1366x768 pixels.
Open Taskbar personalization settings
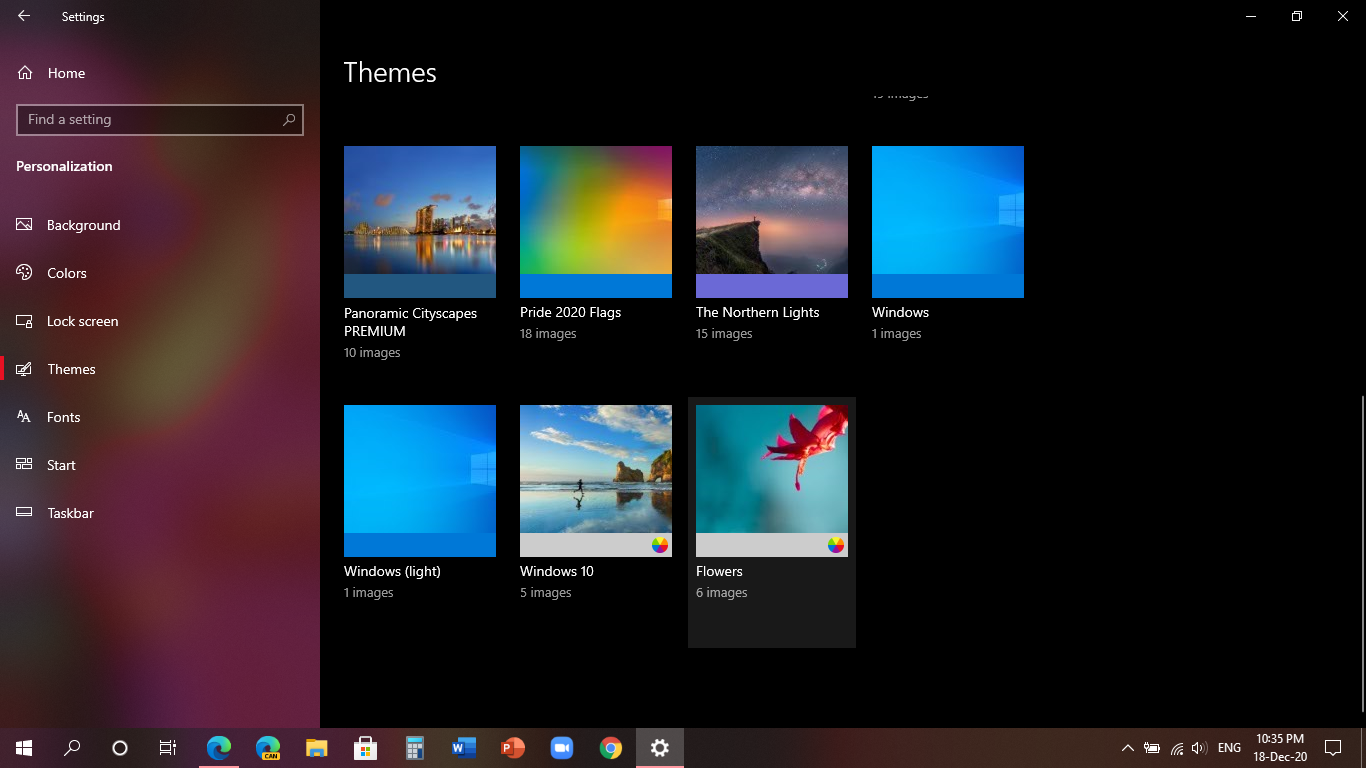(x=160, y=513)
